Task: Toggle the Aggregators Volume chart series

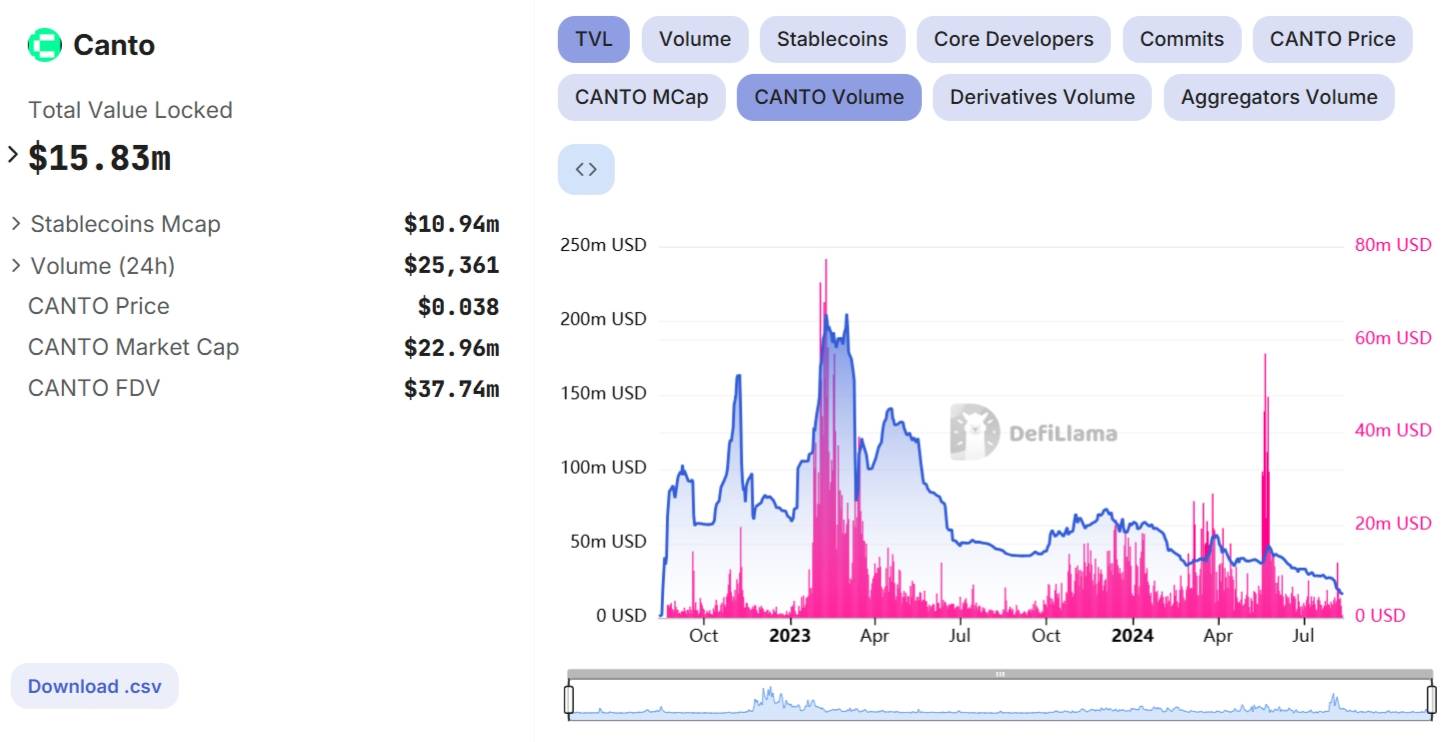Action: tap(1279, 97)
